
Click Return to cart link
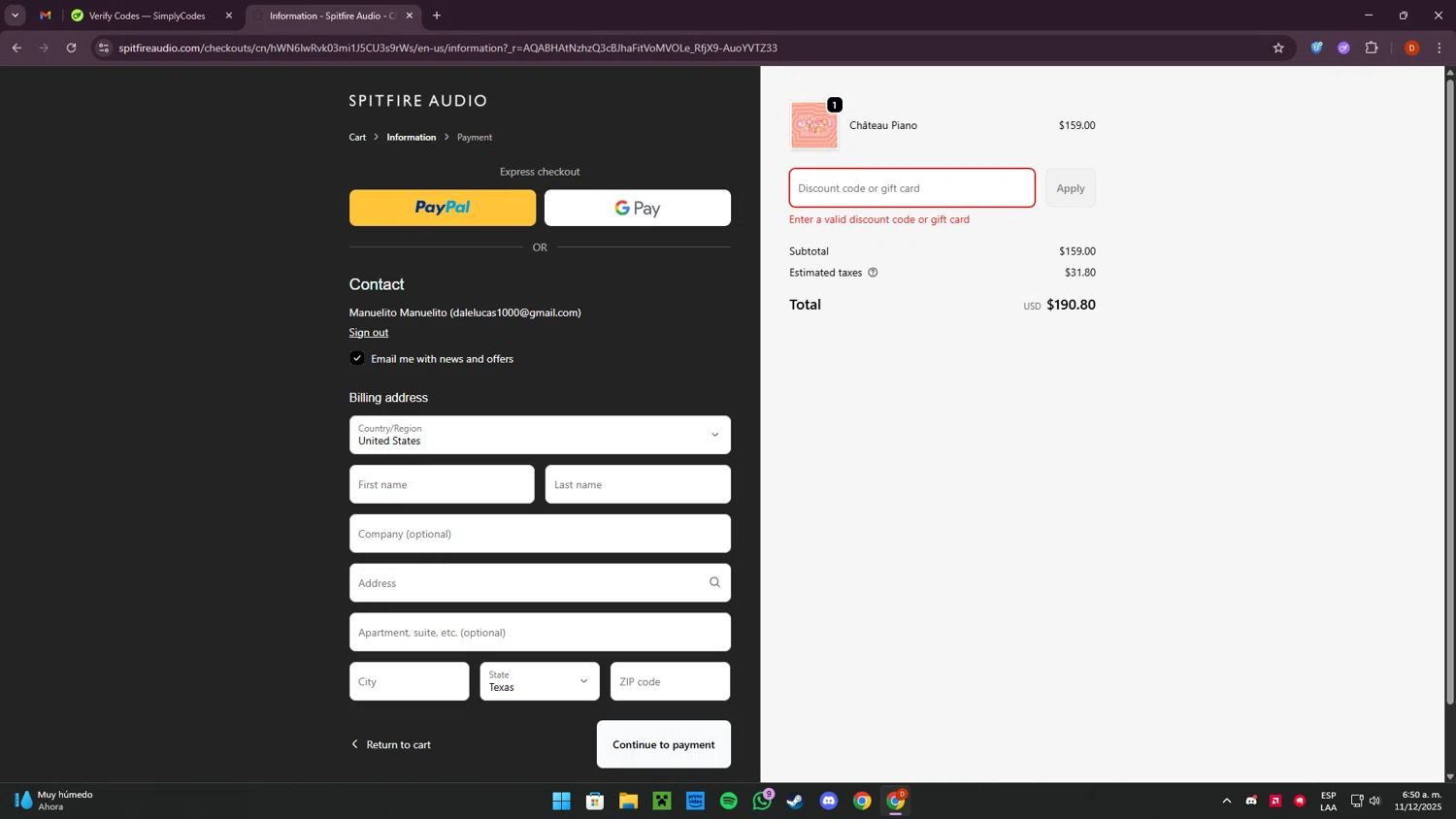(391, 744)
